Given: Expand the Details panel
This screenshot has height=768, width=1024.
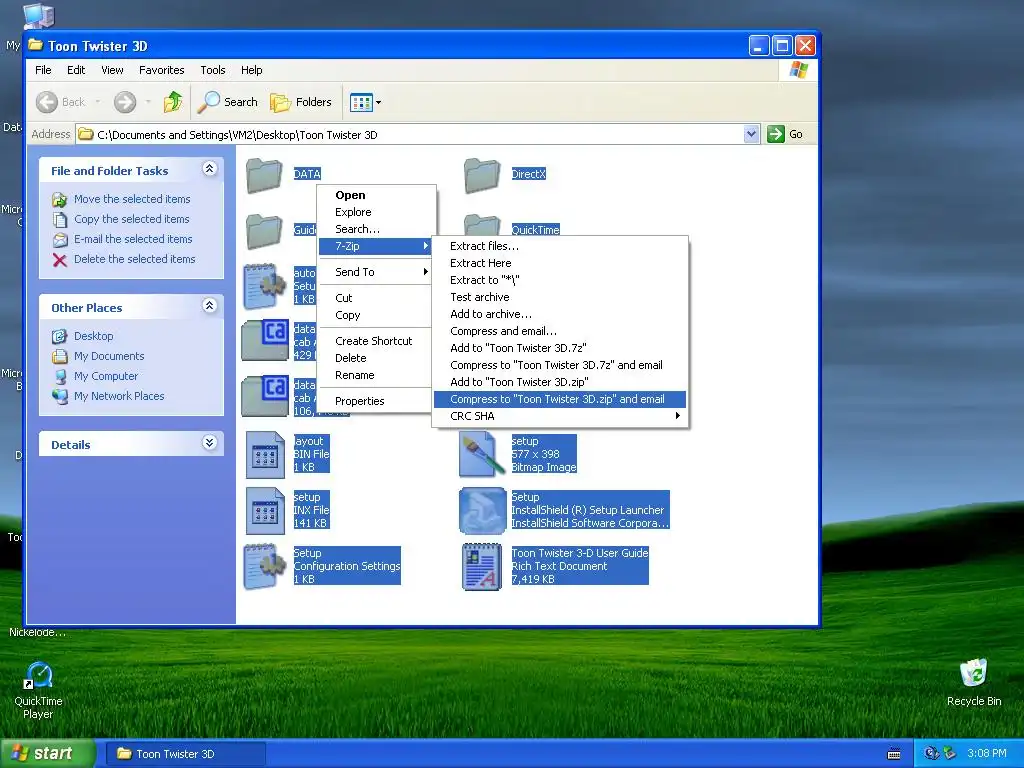Looking at the screenshot, I should 209,443.
